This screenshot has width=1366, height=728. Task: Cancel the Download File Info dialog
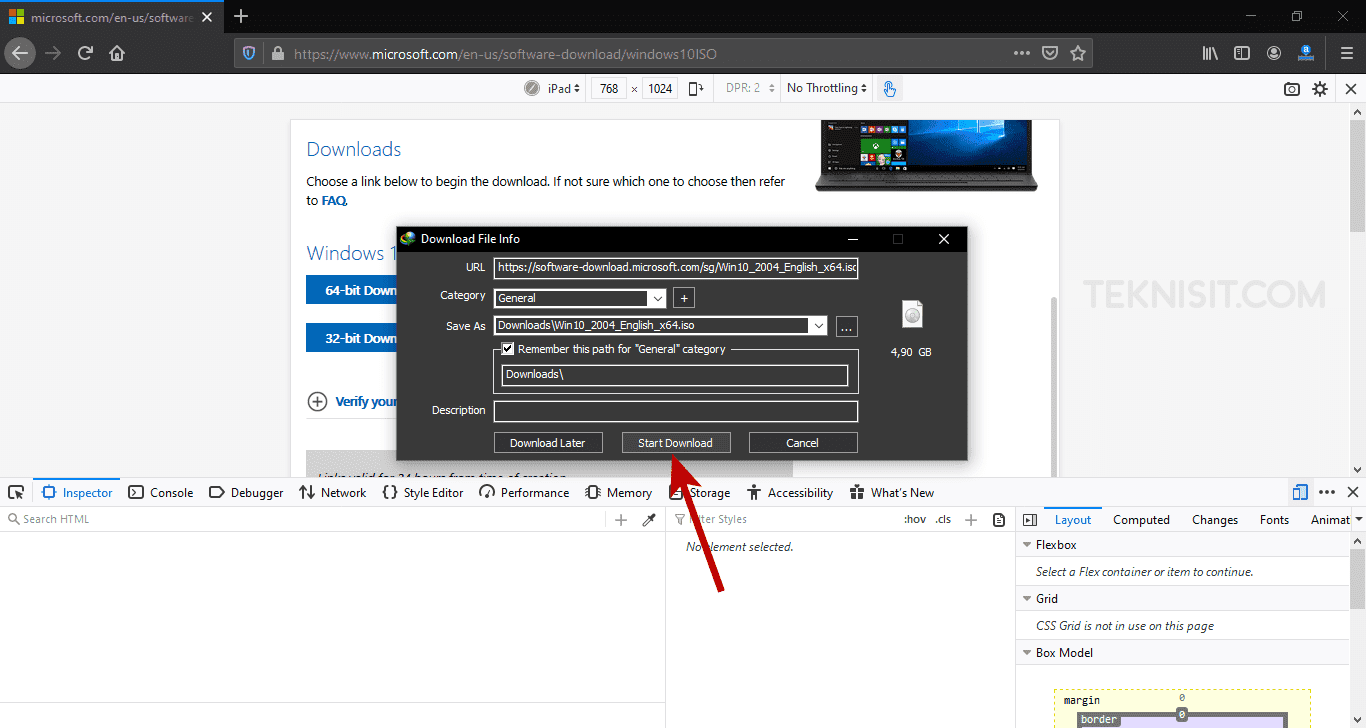pyautogui.click(x=803, y=443)
